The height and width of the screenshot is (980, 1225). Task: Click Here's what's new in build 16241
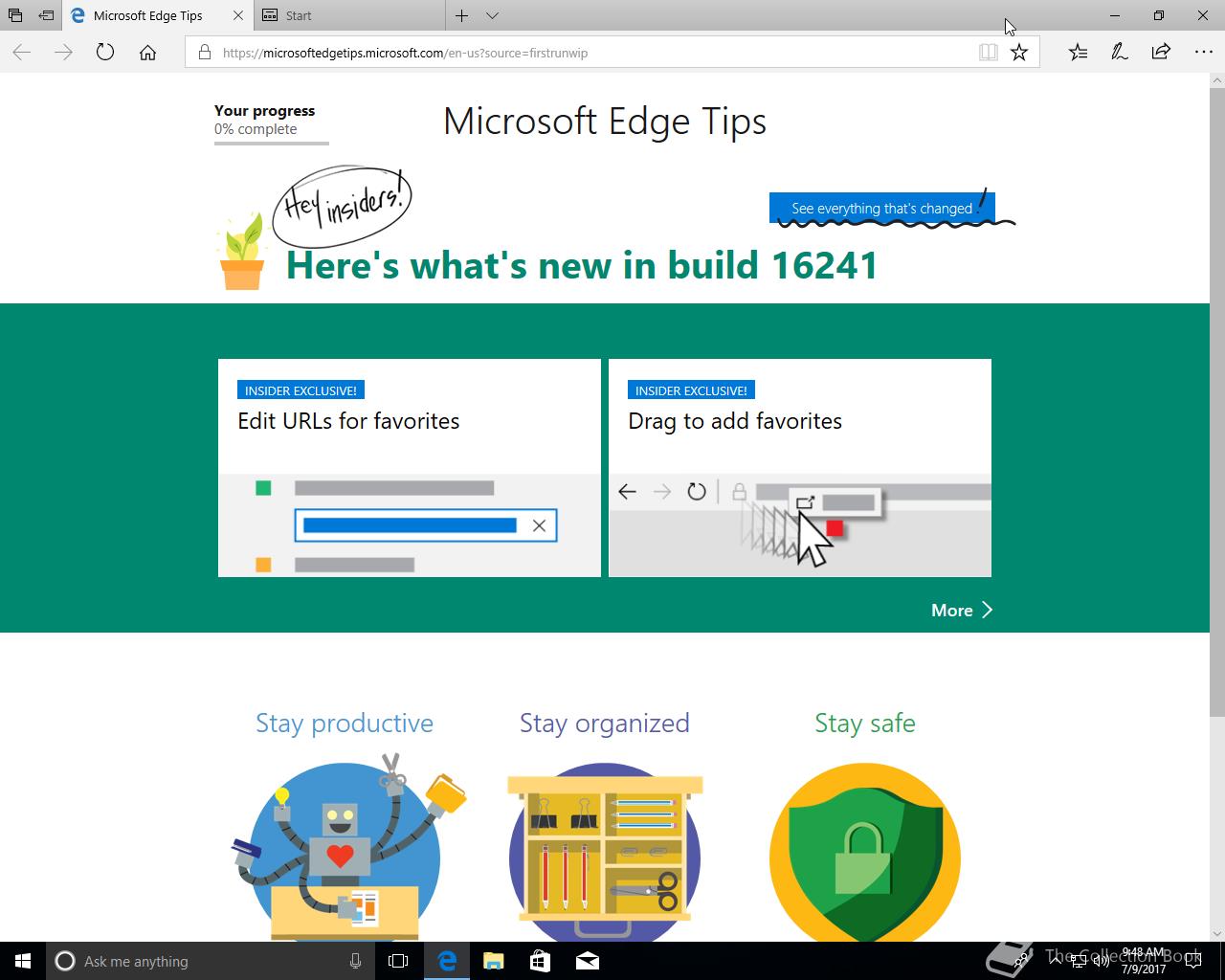(582, 265)
